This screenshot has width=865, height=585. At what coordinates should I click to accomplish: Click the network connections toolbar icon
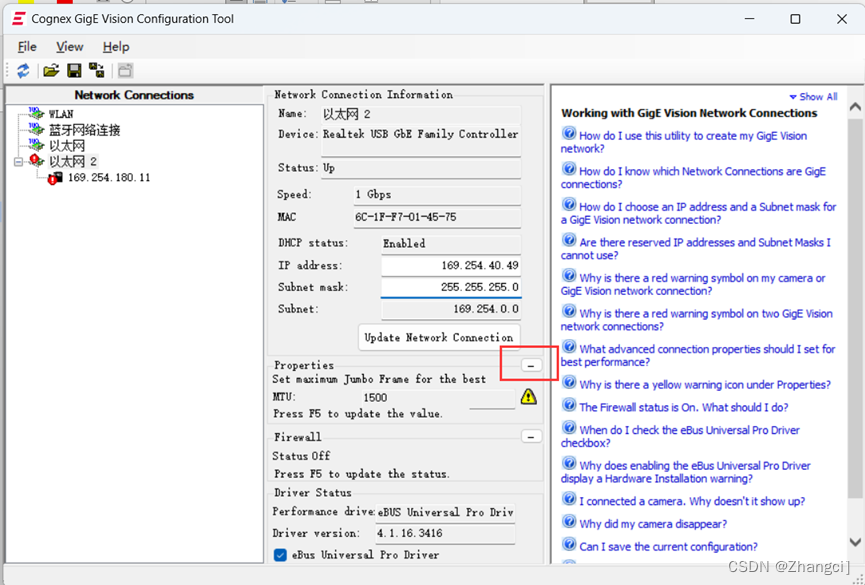point(97,71)
